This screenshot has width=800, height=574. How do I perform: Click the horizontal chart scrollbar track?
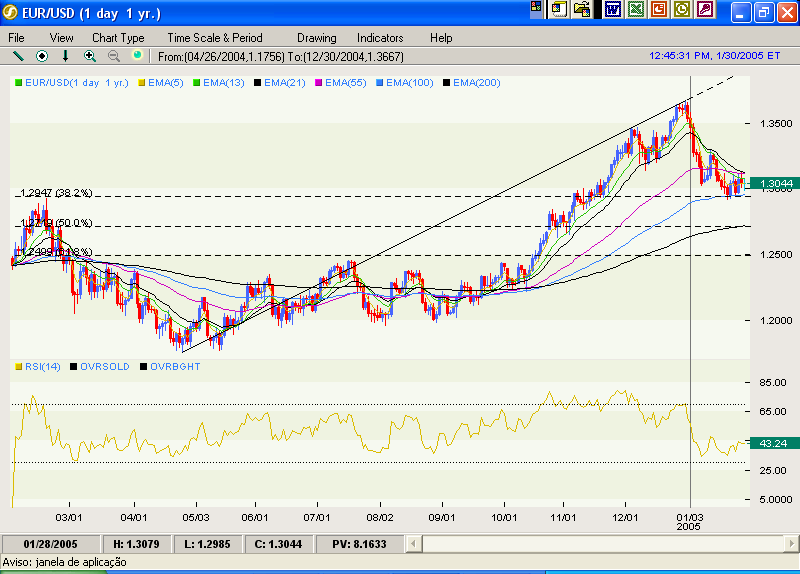[x=600, y=543]
